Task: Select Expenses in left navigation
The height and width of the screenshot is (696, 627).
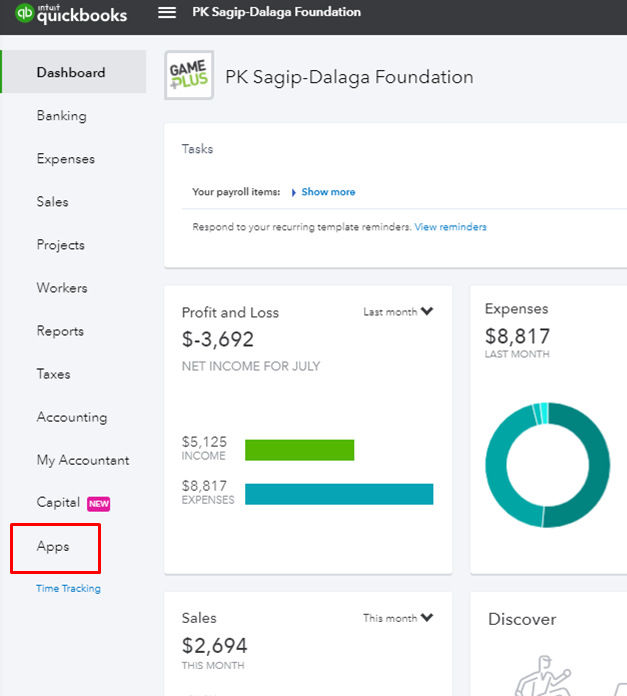Action: point(66,159)
